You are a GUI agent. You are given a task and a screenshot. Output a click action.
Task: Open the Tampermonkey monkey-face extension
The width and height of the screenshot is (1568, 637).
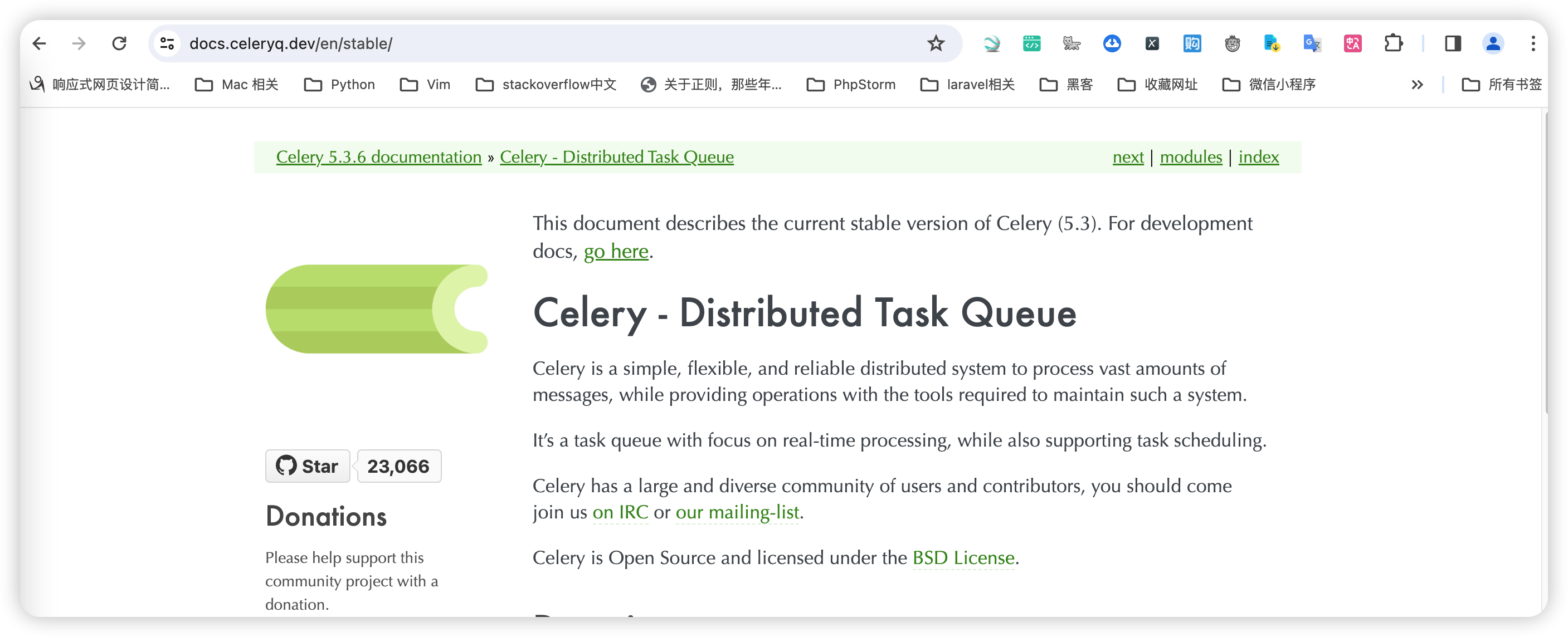point(1232,43)
